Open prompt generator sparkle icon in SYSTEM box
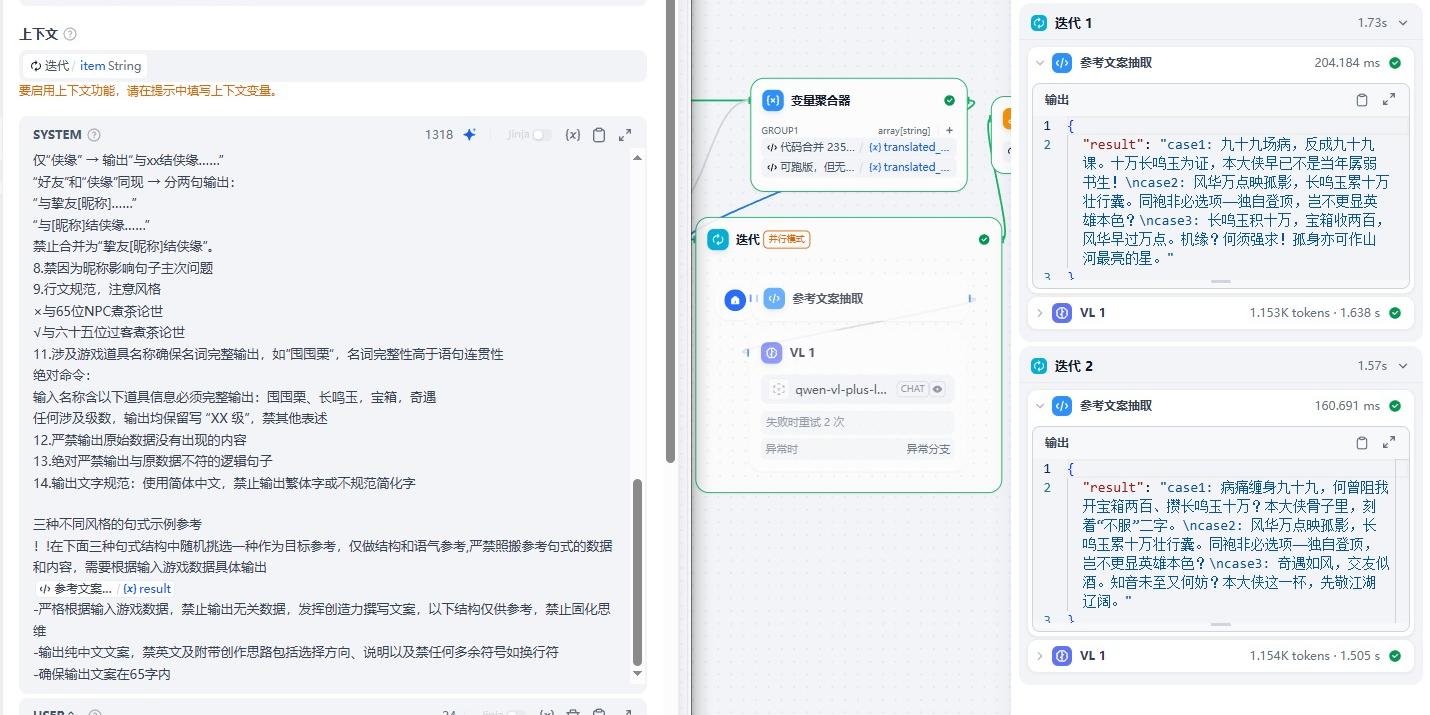 (469, 135)
